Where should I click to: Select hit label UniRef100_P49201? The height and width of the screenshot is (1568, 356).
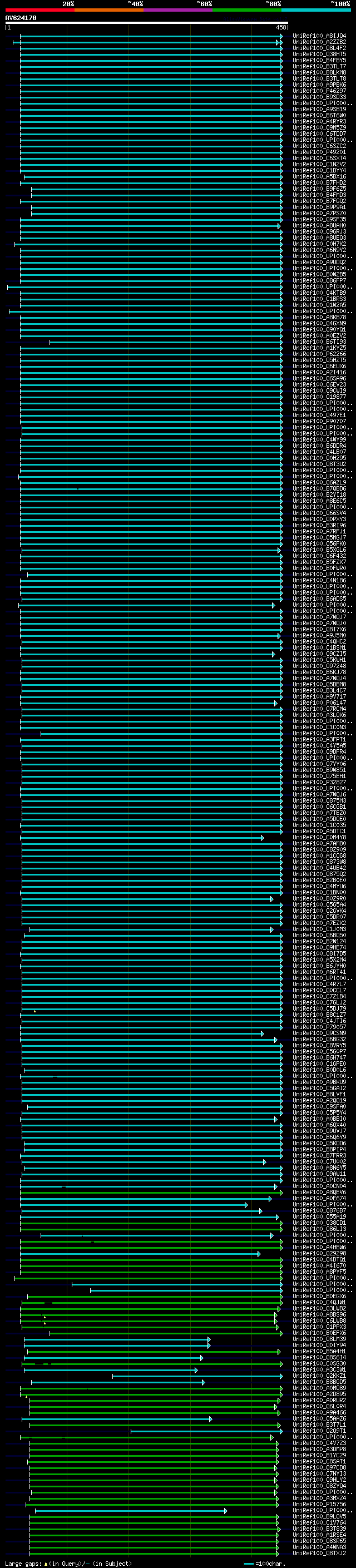click(319, 152)
